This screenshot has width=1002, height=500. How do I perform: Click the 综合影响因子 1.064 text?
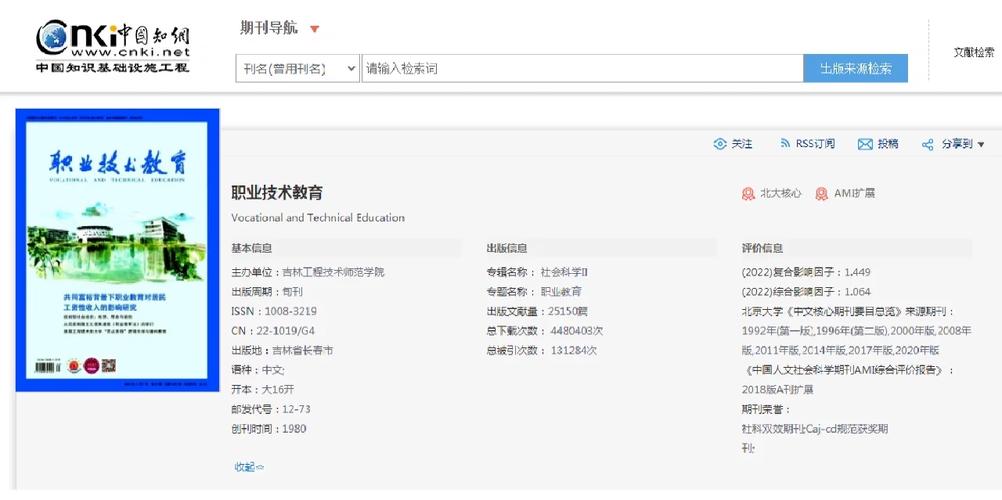pos(806,292)
